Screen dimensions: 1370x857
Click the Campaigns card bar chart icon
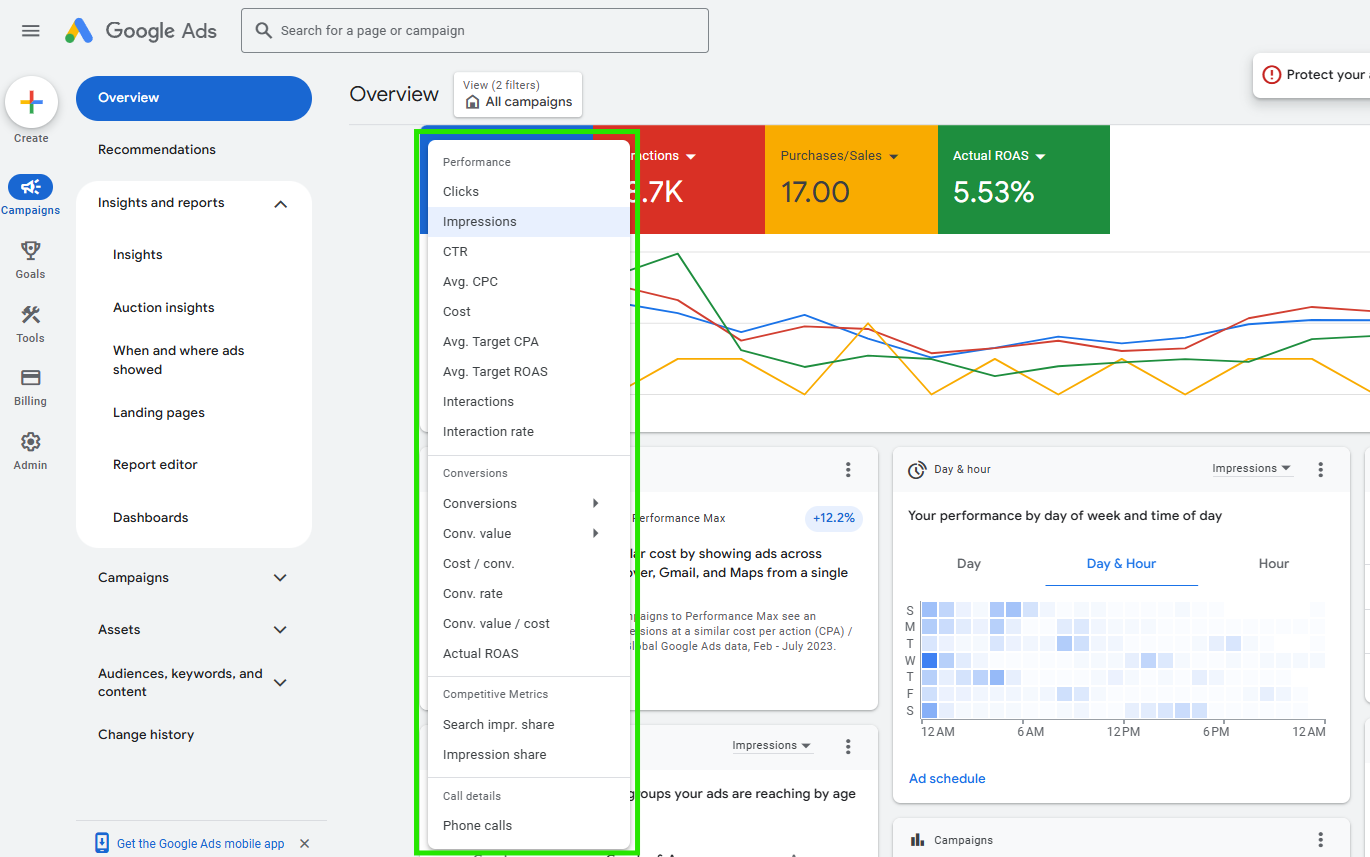[917, 840]
